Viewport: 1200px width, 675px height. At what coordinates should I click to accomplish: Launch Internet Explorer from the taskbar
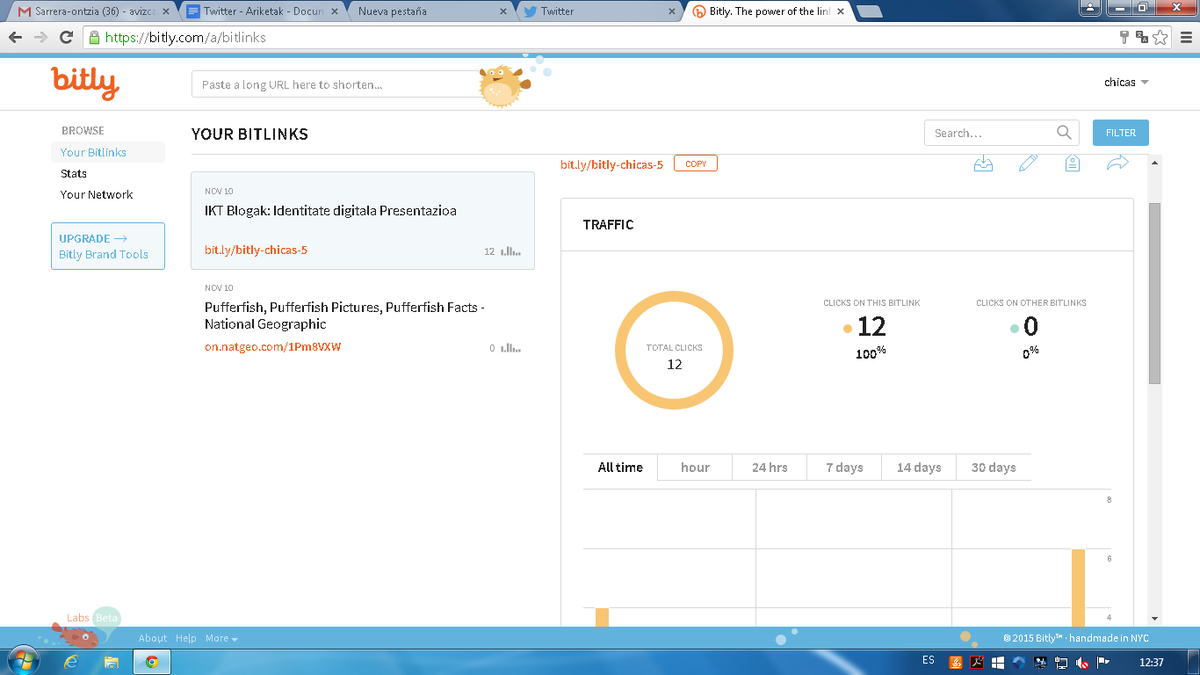click(70, 661)
